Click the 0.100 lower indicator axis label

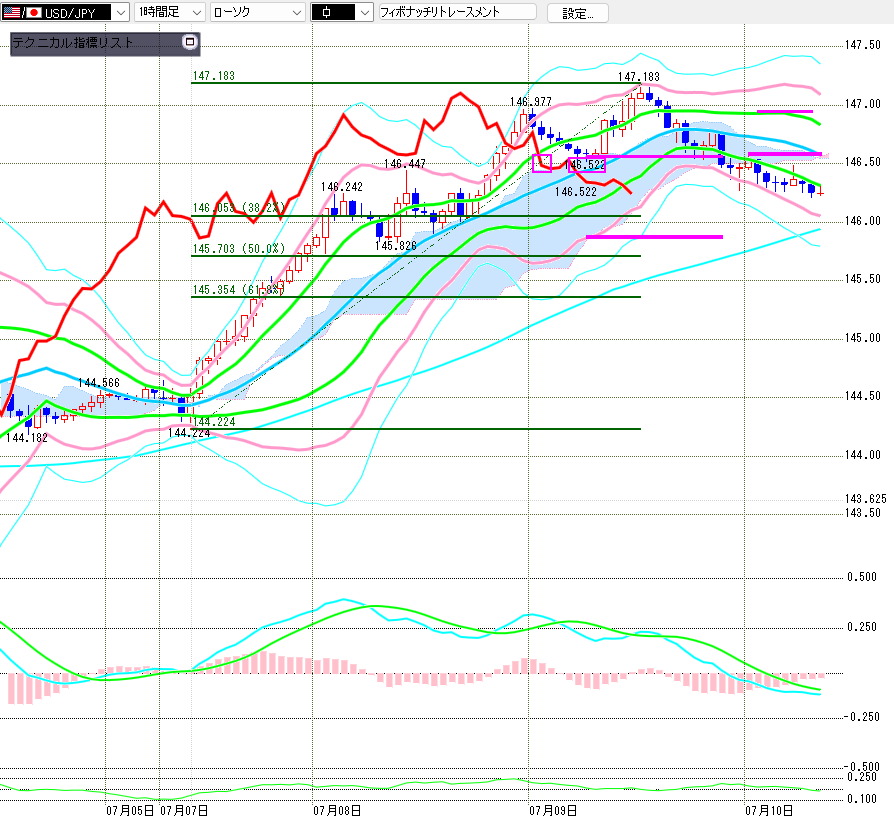pos(862,799)
